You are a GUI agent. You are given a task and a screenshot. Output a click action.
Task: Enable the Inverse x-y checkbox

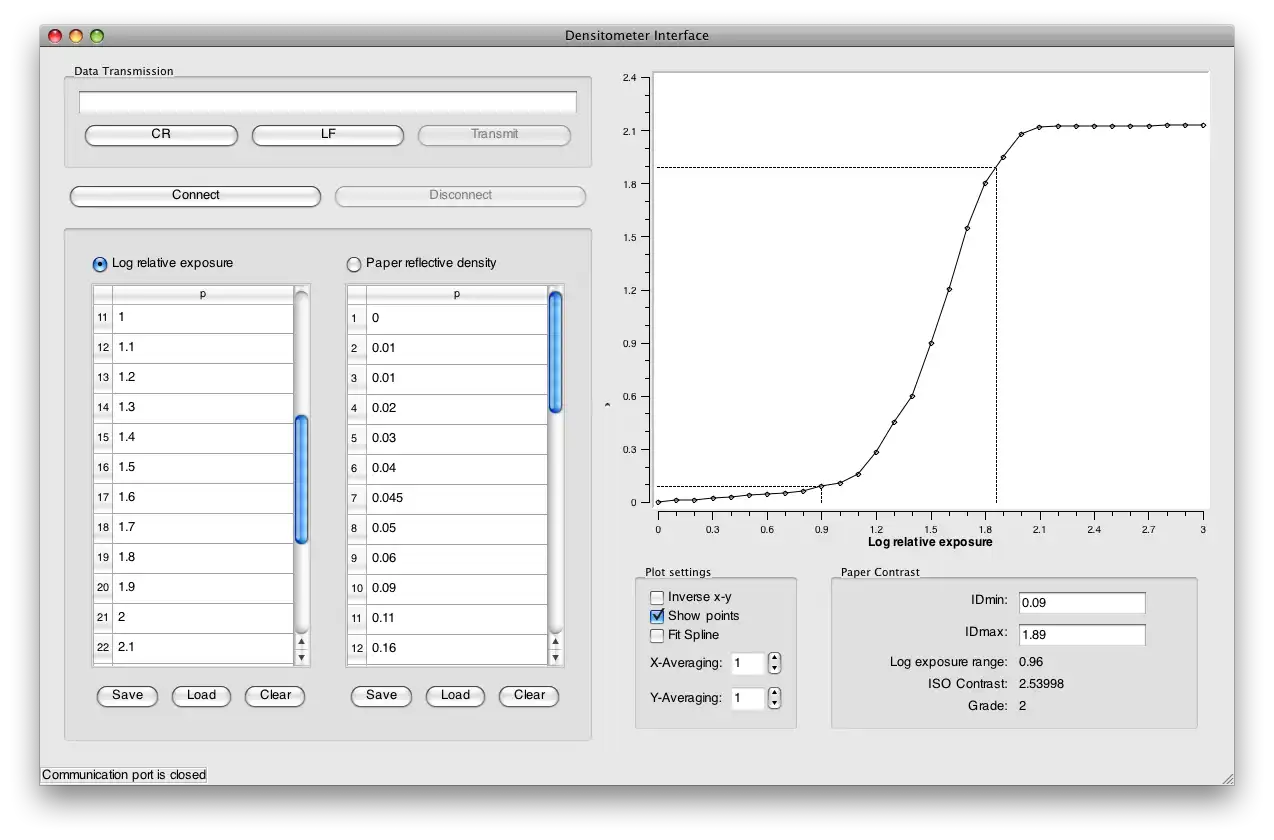pos(657,597)
